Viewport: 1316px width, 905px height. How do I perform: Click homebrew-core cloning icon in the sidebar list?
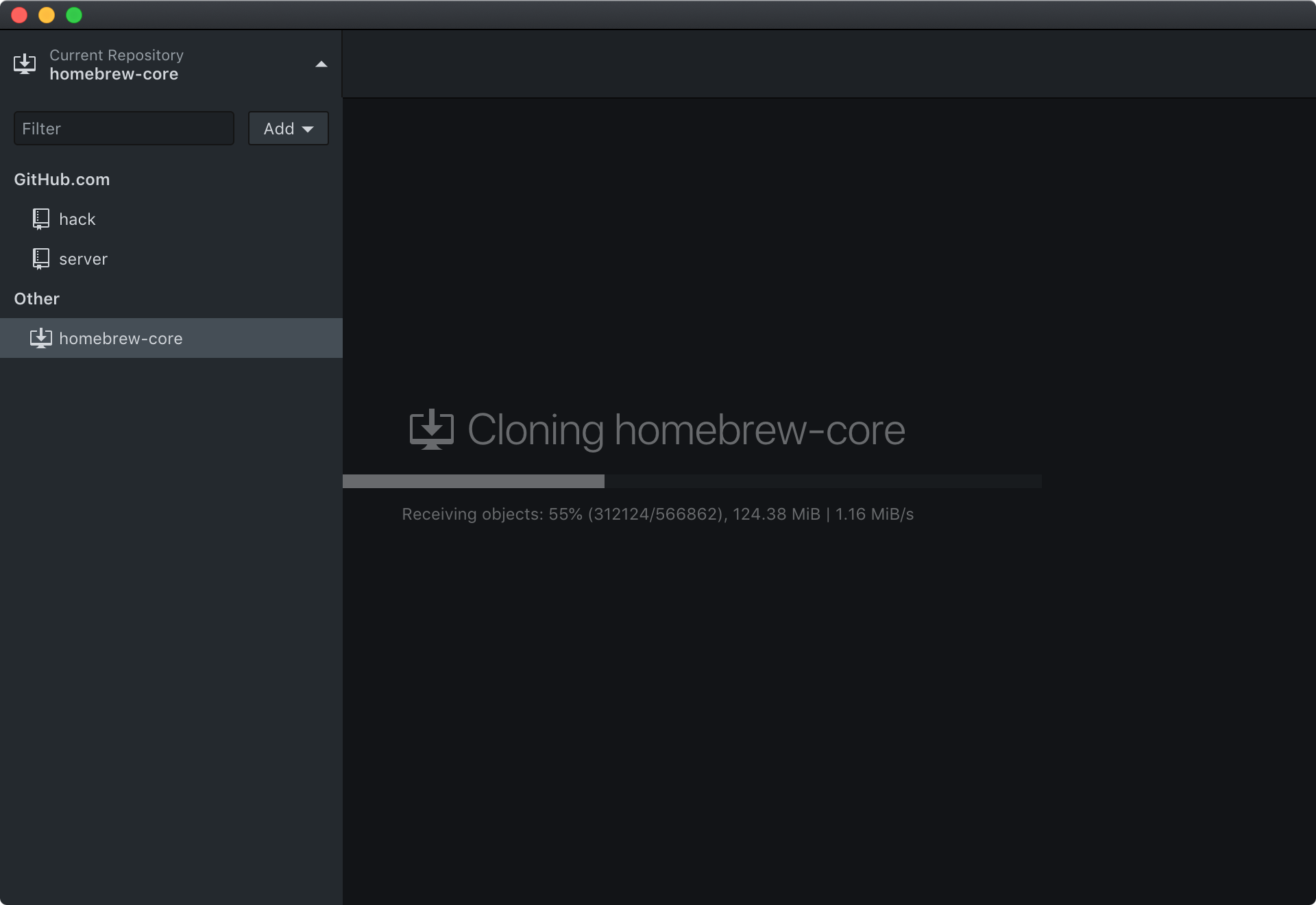[41, 338]
